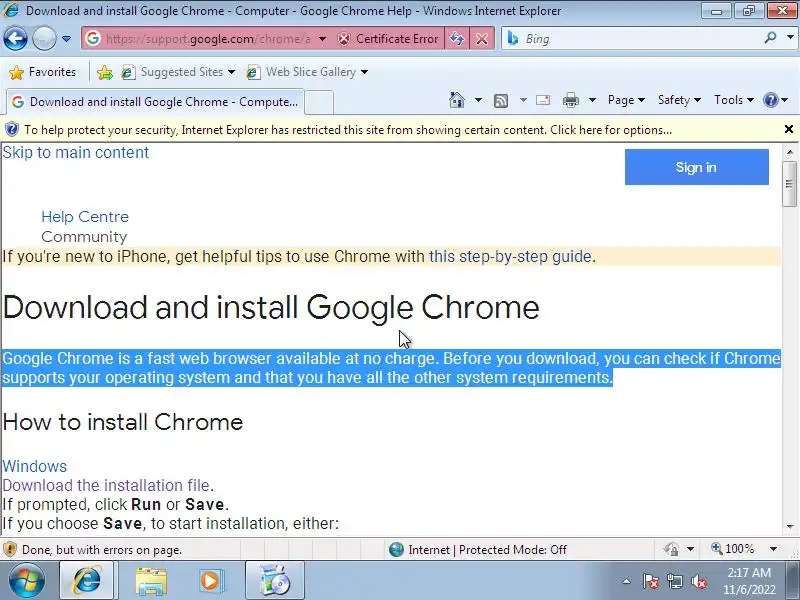
Task: Open a new blank tab
Action: click(x=319, y=102)
